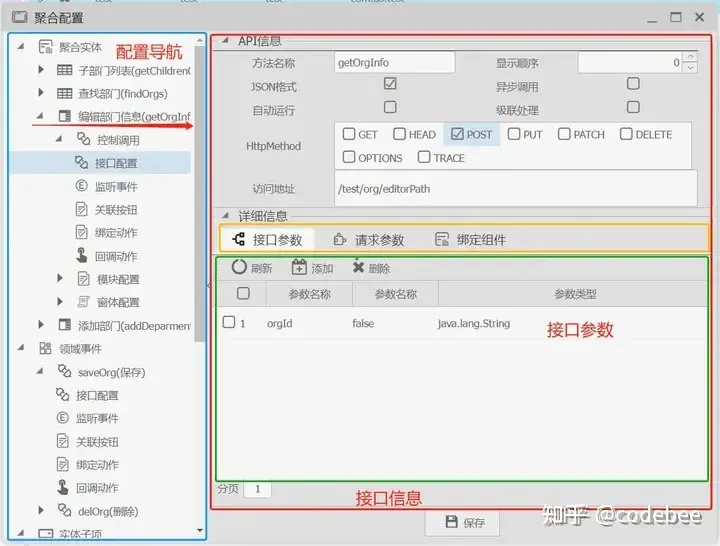The image size is (720, 546).
Task: Click the hand icon of 回调动作 under 控制调用
Action: 81,255
